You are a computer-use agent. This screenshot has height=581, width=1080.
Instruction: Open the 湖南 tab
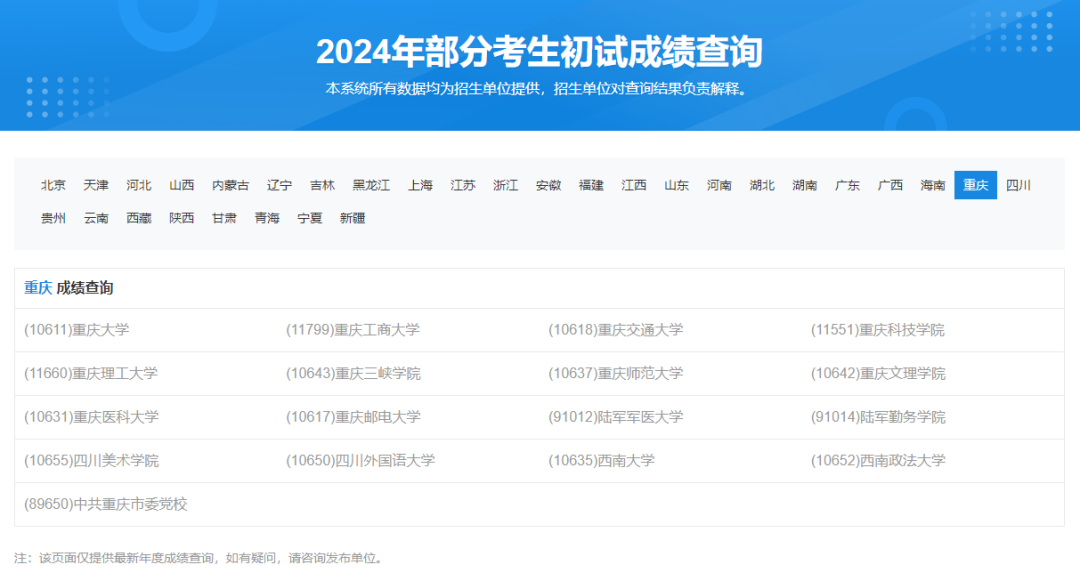click(804, 185)
